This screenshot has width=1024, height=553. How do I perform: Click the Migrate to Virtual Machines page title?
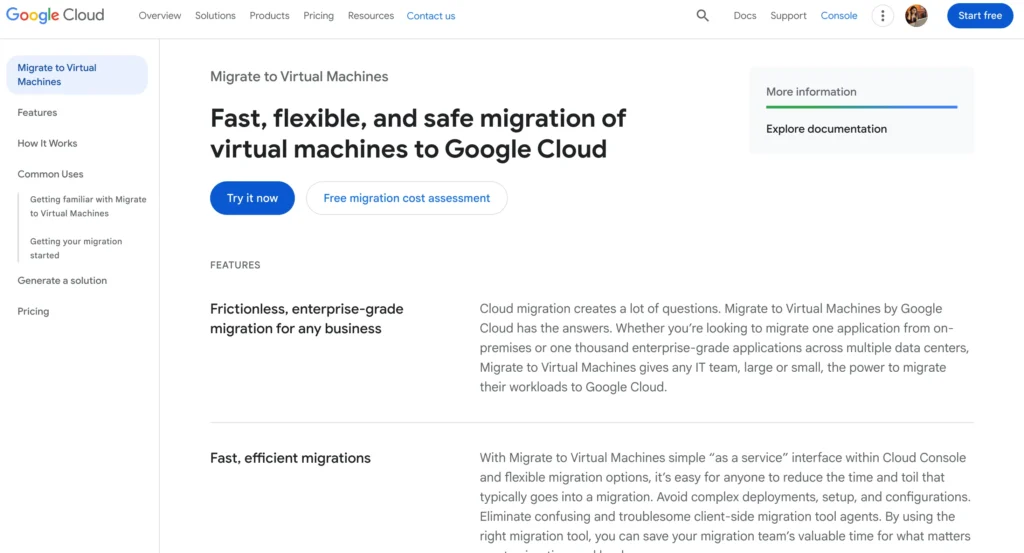tap(299, 76)
